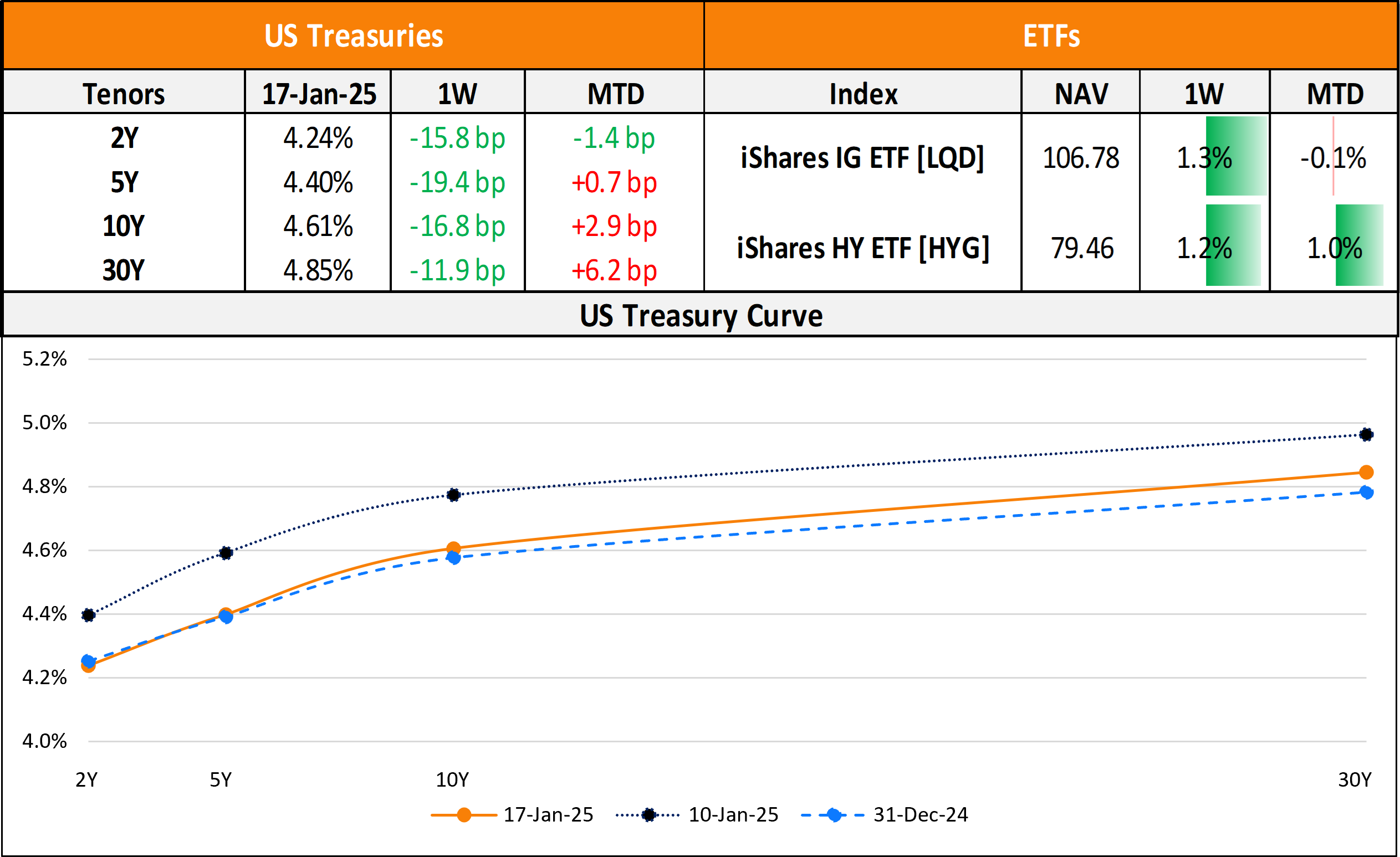Select the iShares HY ETF [HYG] row label
The width and height of the screenshot is (1400, 857).
pyautogui.click(x=862, y=248)
